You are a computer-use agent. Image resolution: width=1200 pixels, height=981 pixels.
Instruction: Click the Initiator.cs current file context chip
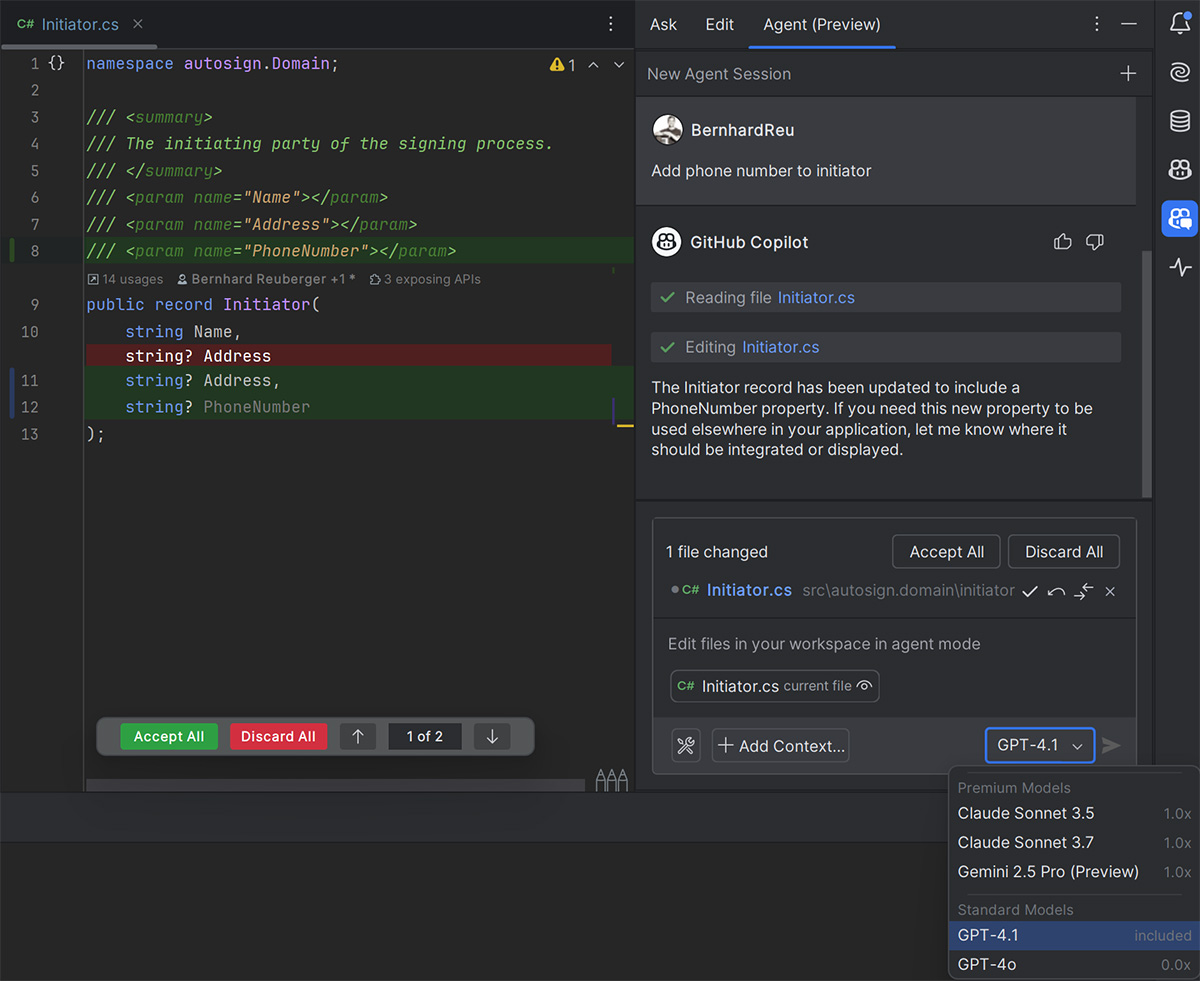click(x=775, y=686)
